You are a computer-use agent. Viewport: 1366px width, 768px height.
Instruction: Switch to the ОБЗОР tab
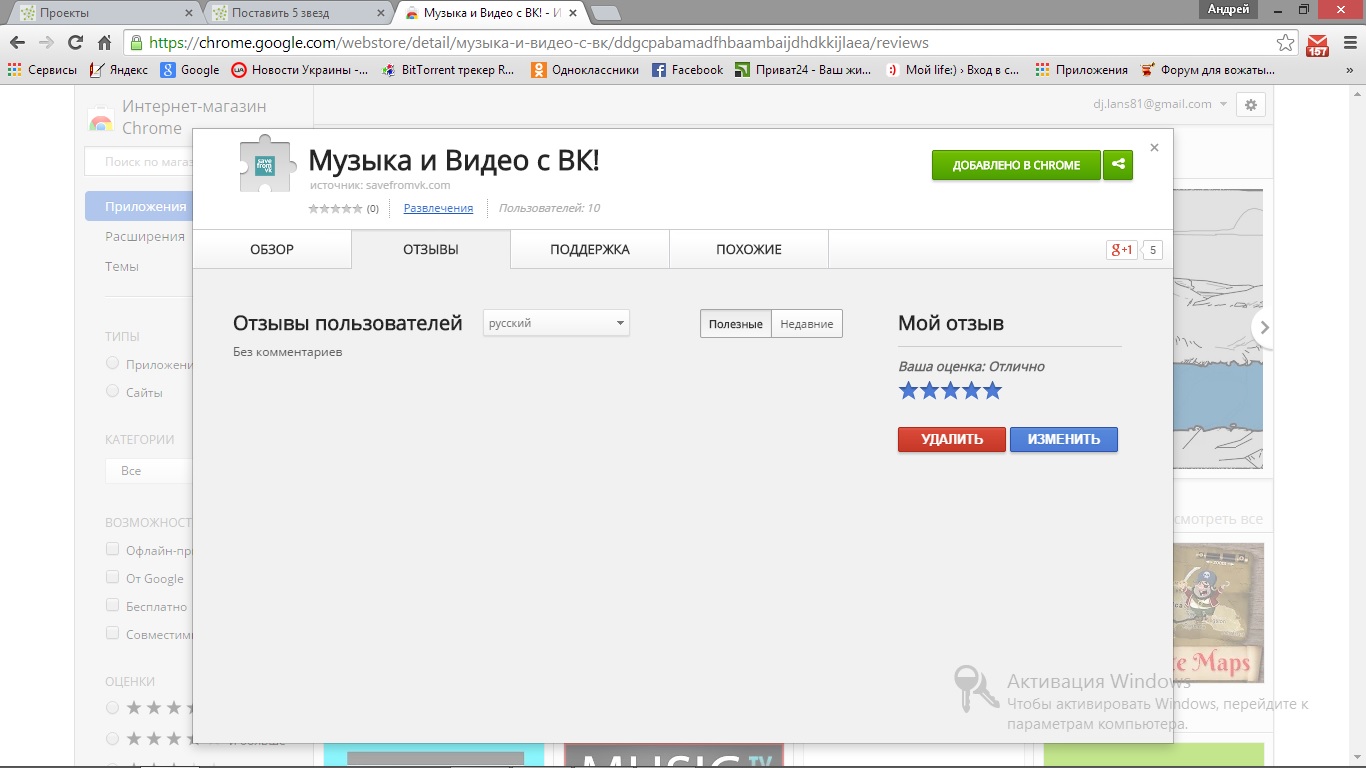point(272,249)
